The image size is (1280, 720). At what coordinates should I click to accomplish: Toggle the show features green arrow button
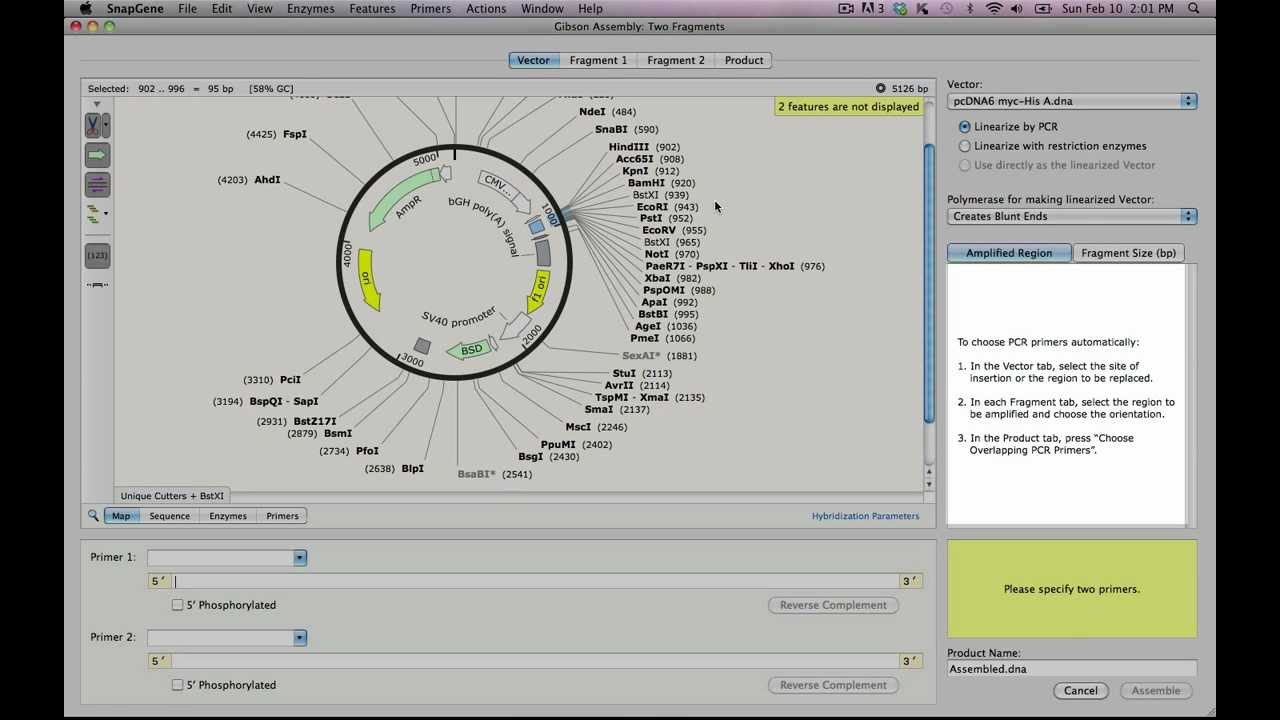pos(97,155)
